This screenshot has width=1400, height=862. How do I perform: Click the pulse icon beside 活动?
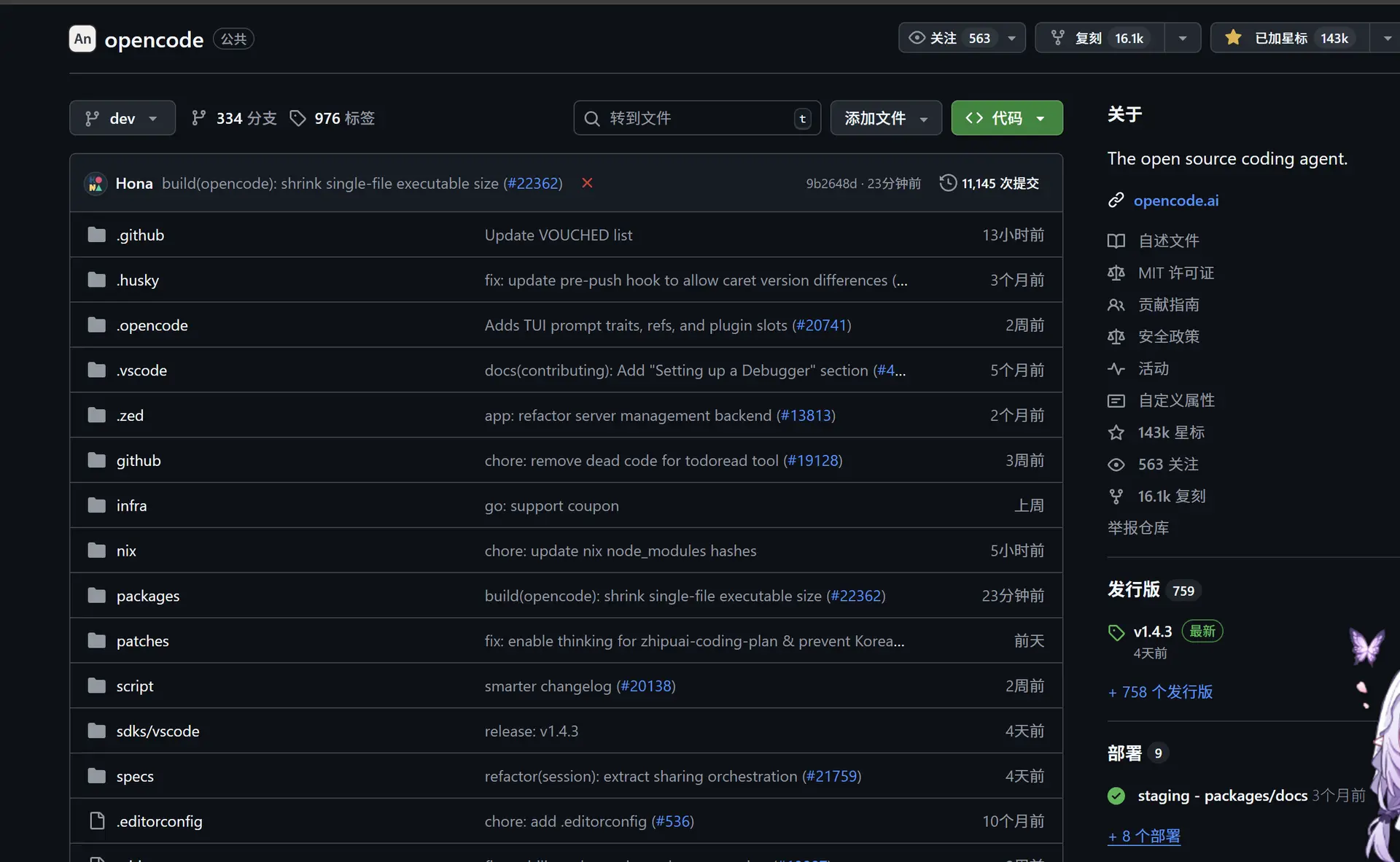click(1116, 369)
